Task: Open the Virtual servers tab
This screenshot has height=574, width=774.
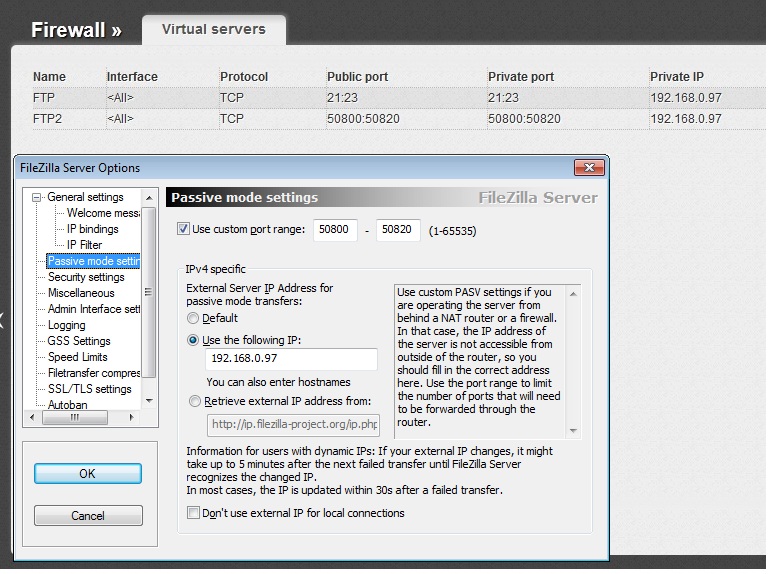Action: [x=214, y=30]
